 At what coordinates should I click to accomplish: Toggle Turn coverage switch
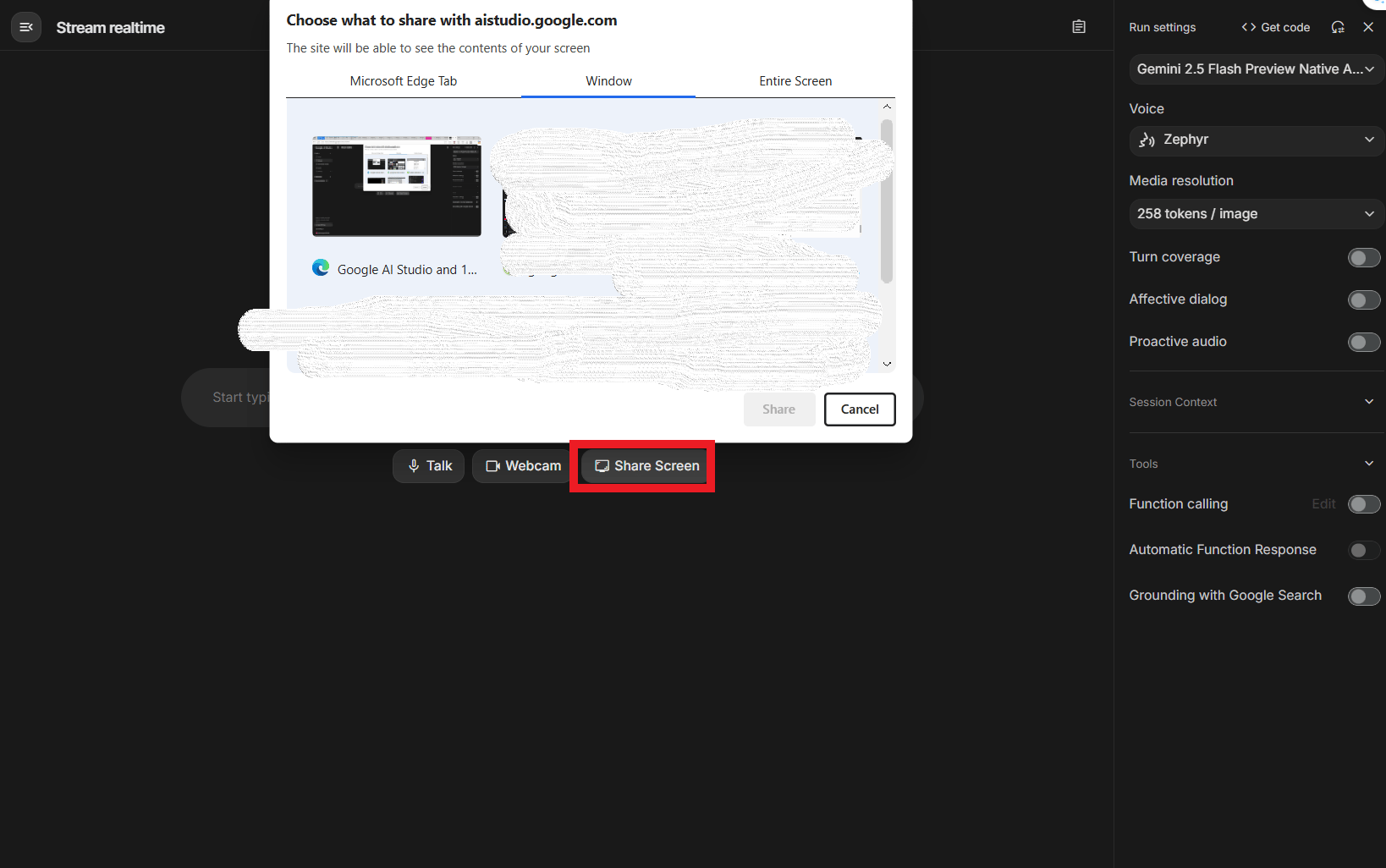point(1364,257)
